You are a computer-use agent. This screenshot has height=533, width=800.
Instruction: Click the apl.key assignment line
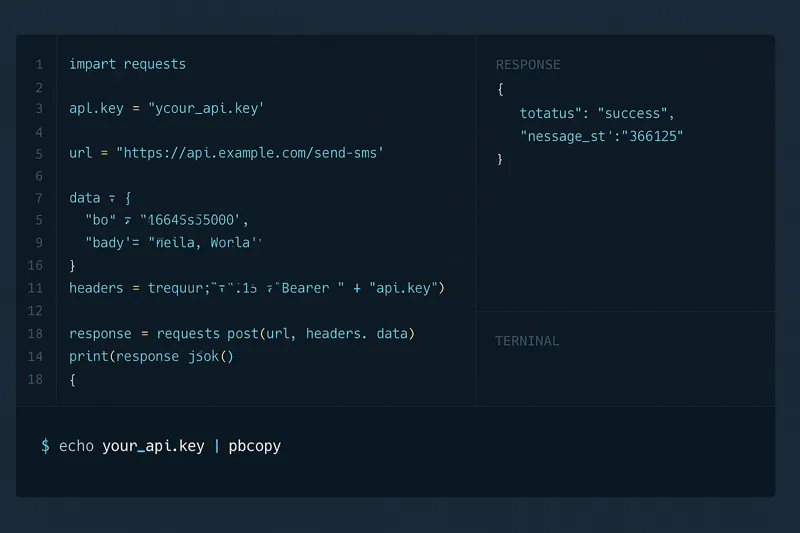pos(166,108)
